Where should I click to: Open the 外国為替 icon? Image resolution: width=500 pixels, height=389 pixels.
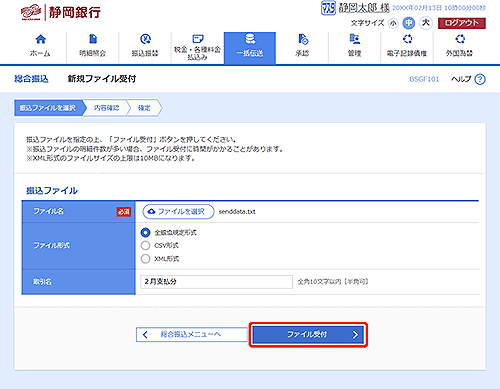pos(460,39)
